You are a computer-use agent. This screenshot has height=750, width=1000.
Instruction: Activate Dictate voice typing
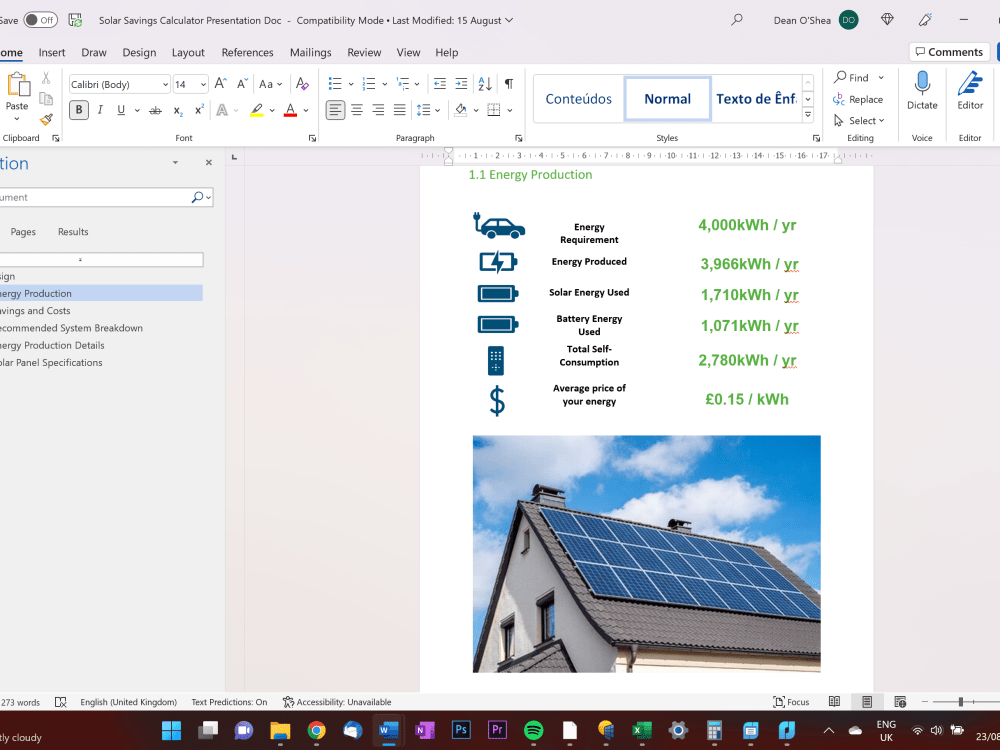tap(921, 97)
